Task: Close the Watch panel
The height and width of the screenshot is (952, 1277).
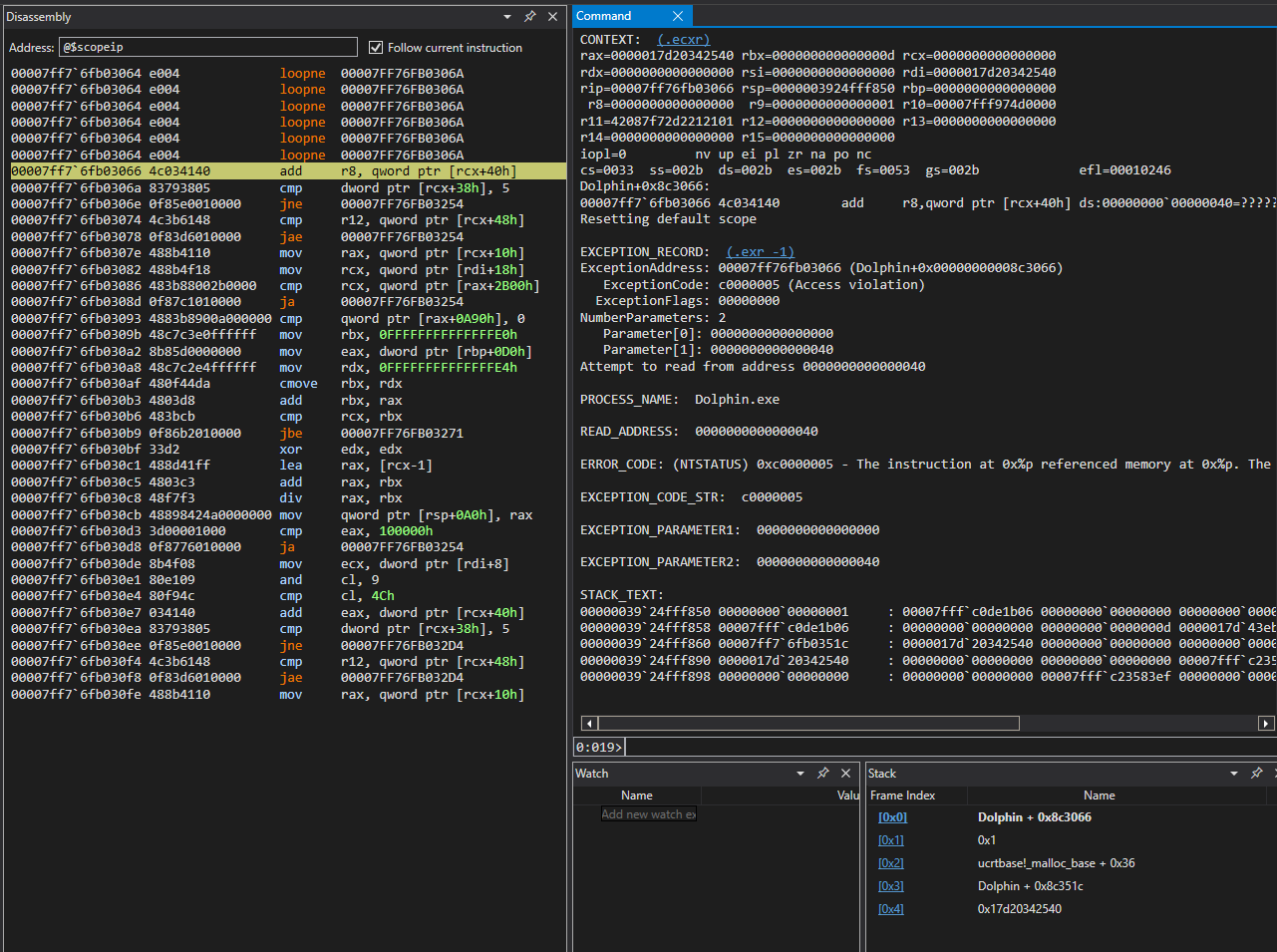Action: [x=845, y=774]
